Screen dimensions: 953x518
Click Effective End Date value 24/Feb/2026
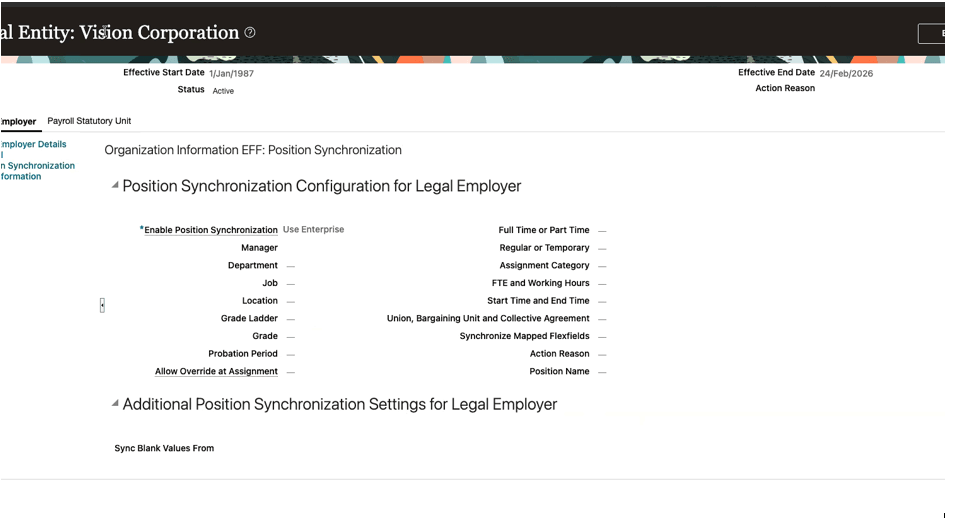coord(846,74)
